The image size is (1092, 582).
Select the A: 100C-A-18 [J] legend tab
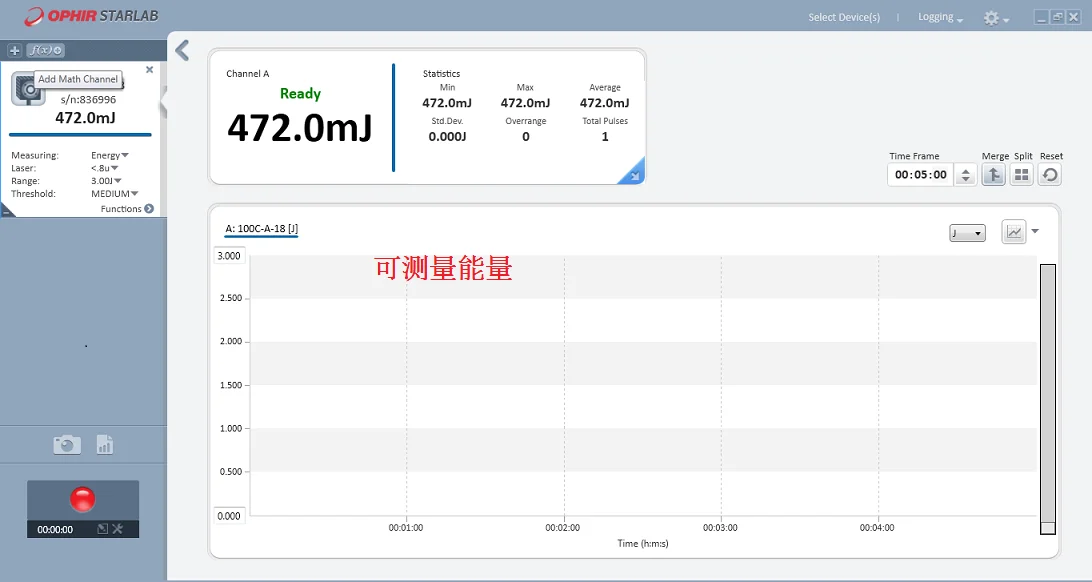tap(261, 229)
